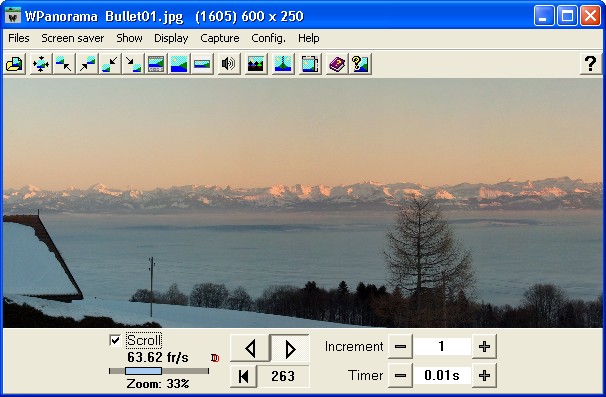Click the panorama image of snowy mountains
This screenshot has height=397, width=606.
[x=303, y=203]
